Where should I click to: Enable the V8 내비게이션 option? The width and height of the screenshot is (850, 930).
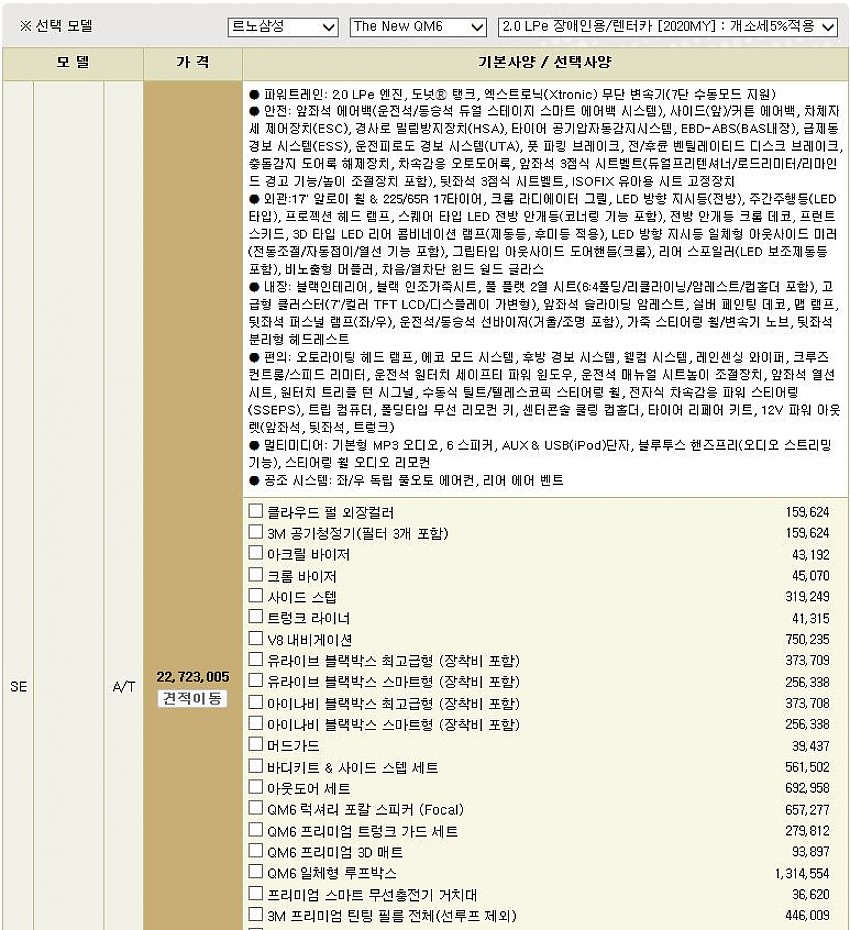click(x=255, y=638)
